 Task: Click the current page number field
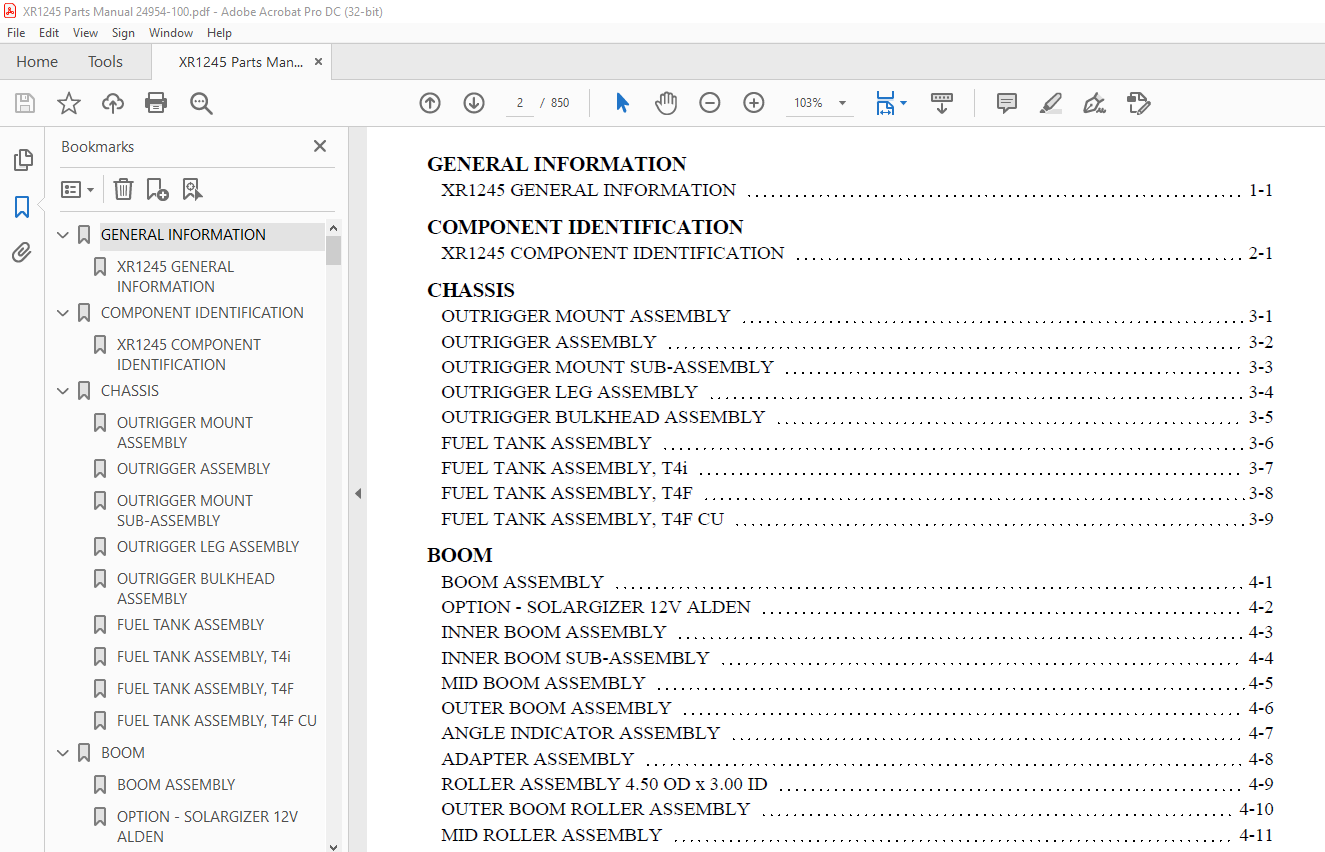tap(520, 103)
